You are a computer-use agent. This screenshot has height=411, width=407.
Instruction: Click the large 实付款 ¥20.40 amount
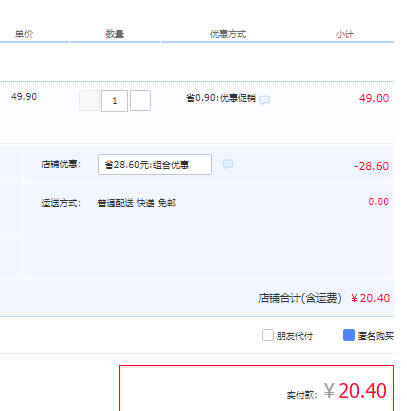pos(355,391)
